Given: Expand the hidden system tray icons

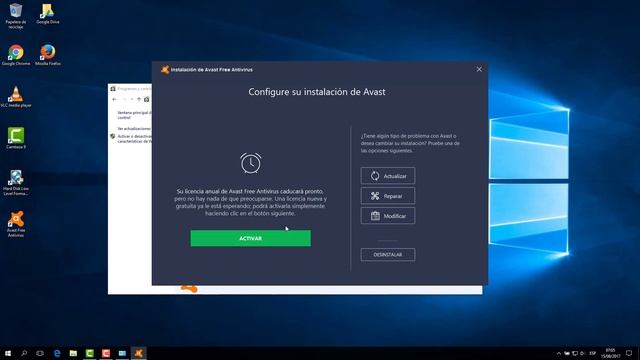Looking at the screenshot, I should 559,353.
